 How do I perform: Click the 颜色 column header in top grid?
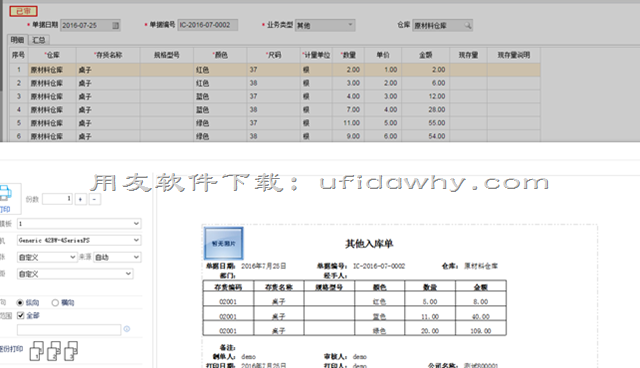coord(220,55)
